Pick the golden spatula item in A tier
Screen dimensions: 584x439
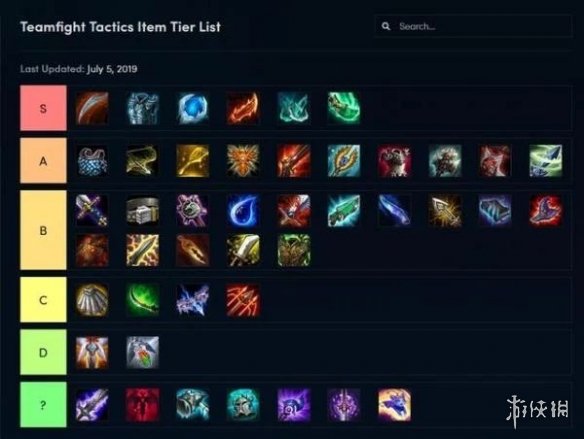(x=193, y=161)
